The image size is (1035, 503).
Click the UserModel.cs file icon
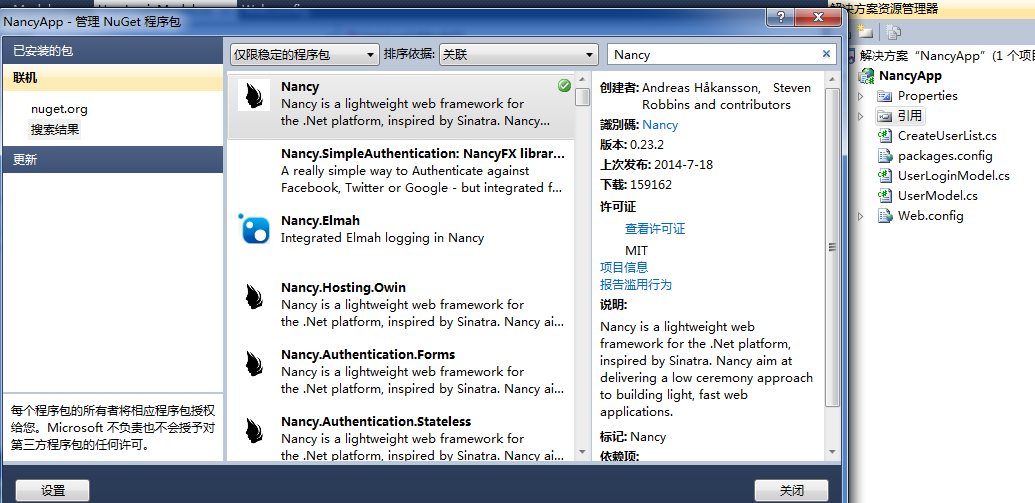pos(885,196)
